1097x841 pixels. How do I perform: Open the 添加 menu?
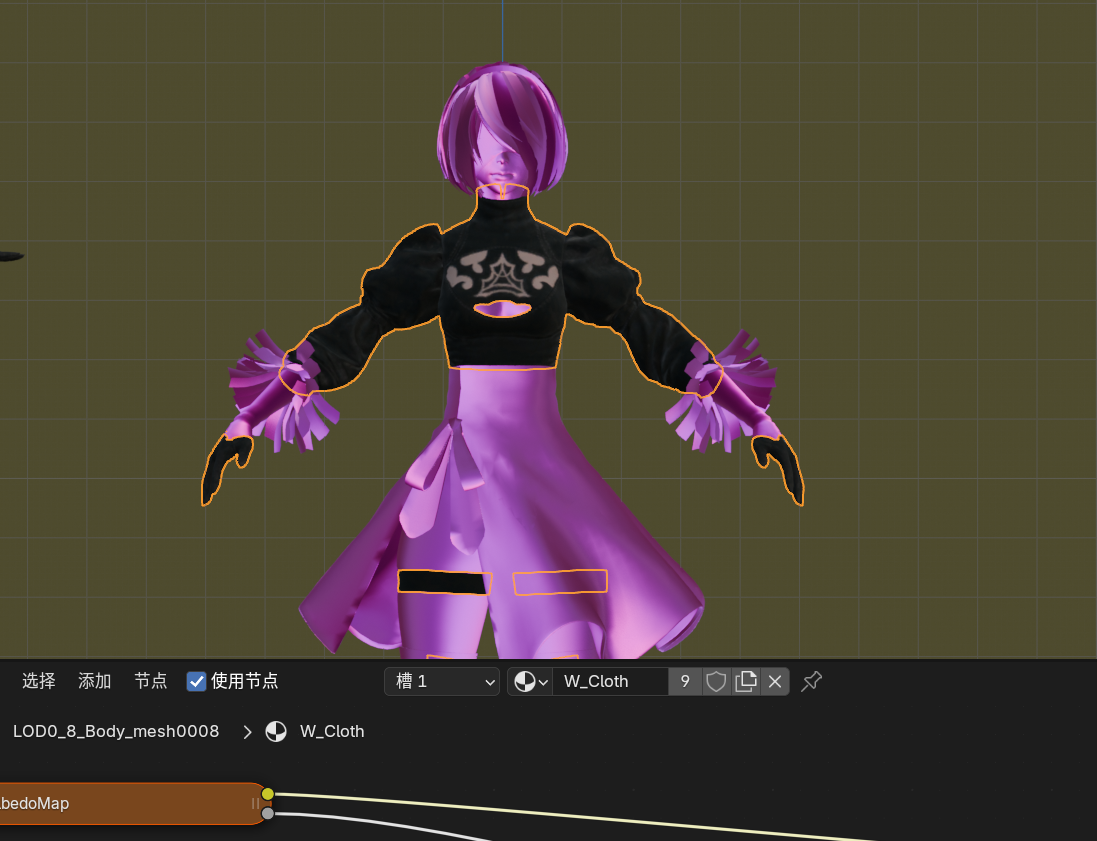[x=95, y=682]
